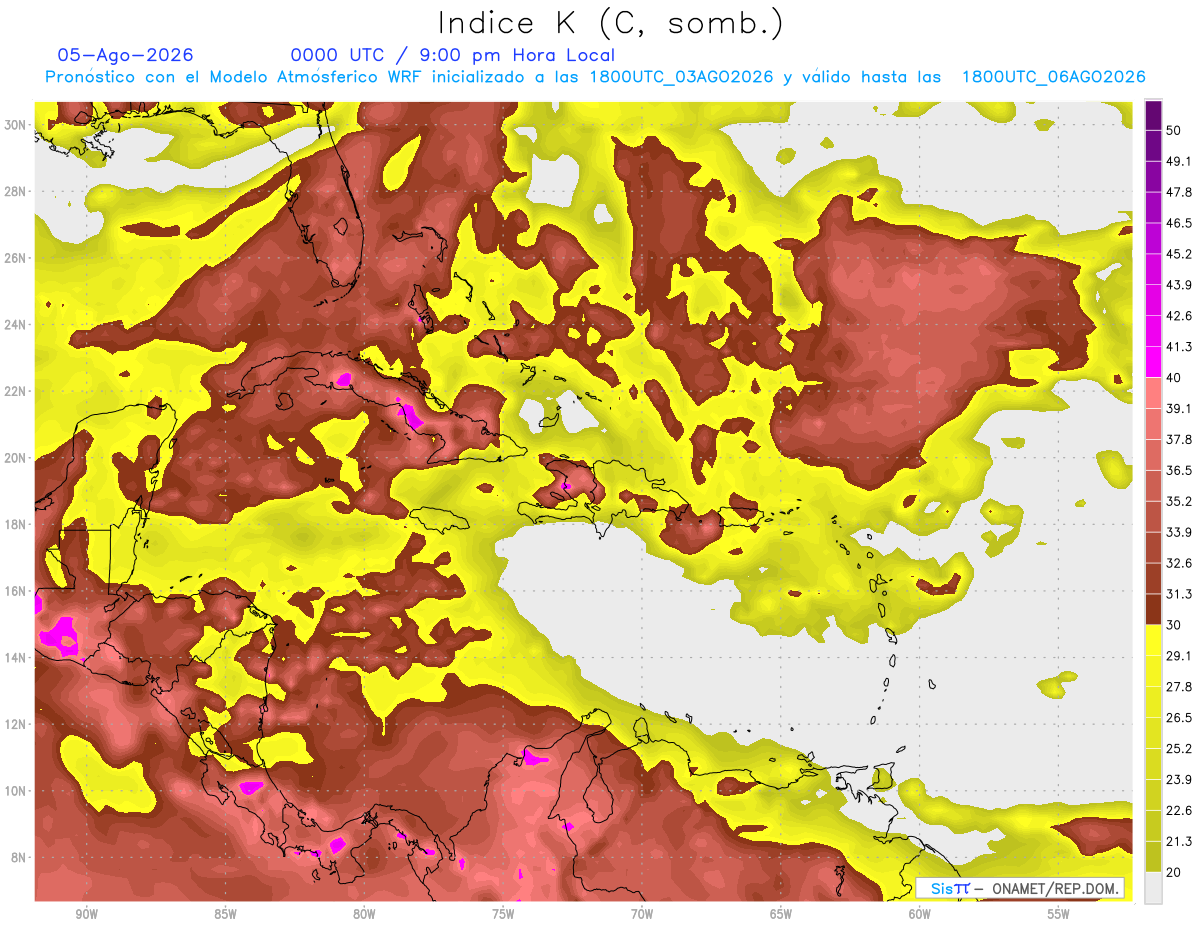Click the "28N" latitude label
Viewport: 1200px width, 927px height.
16,192
